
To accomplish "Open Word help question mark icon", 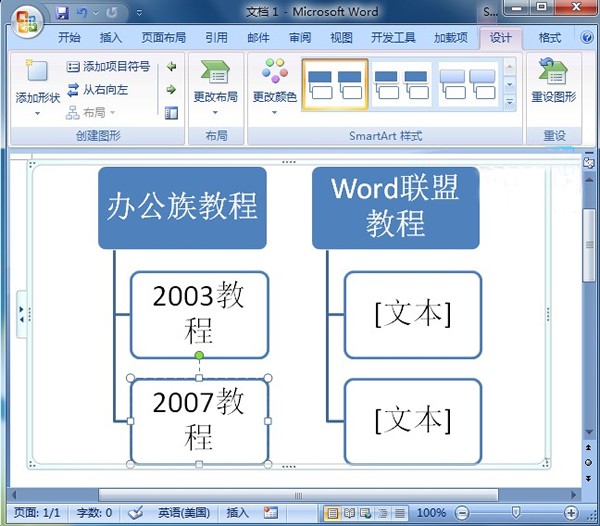I will [587, 37].
